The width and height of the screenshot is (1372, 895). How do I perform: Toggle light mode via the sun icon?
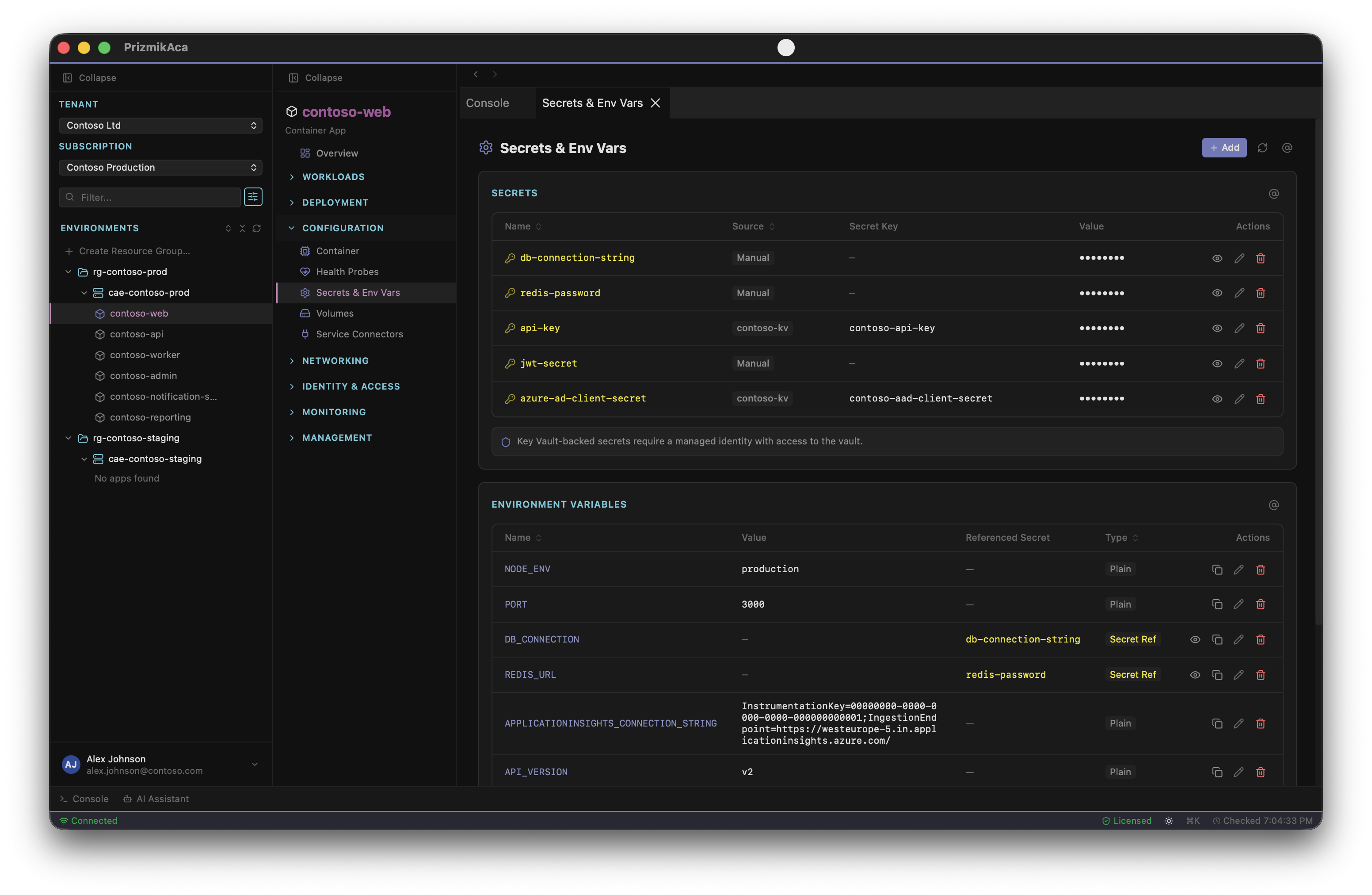click(x=1169, y=820)
